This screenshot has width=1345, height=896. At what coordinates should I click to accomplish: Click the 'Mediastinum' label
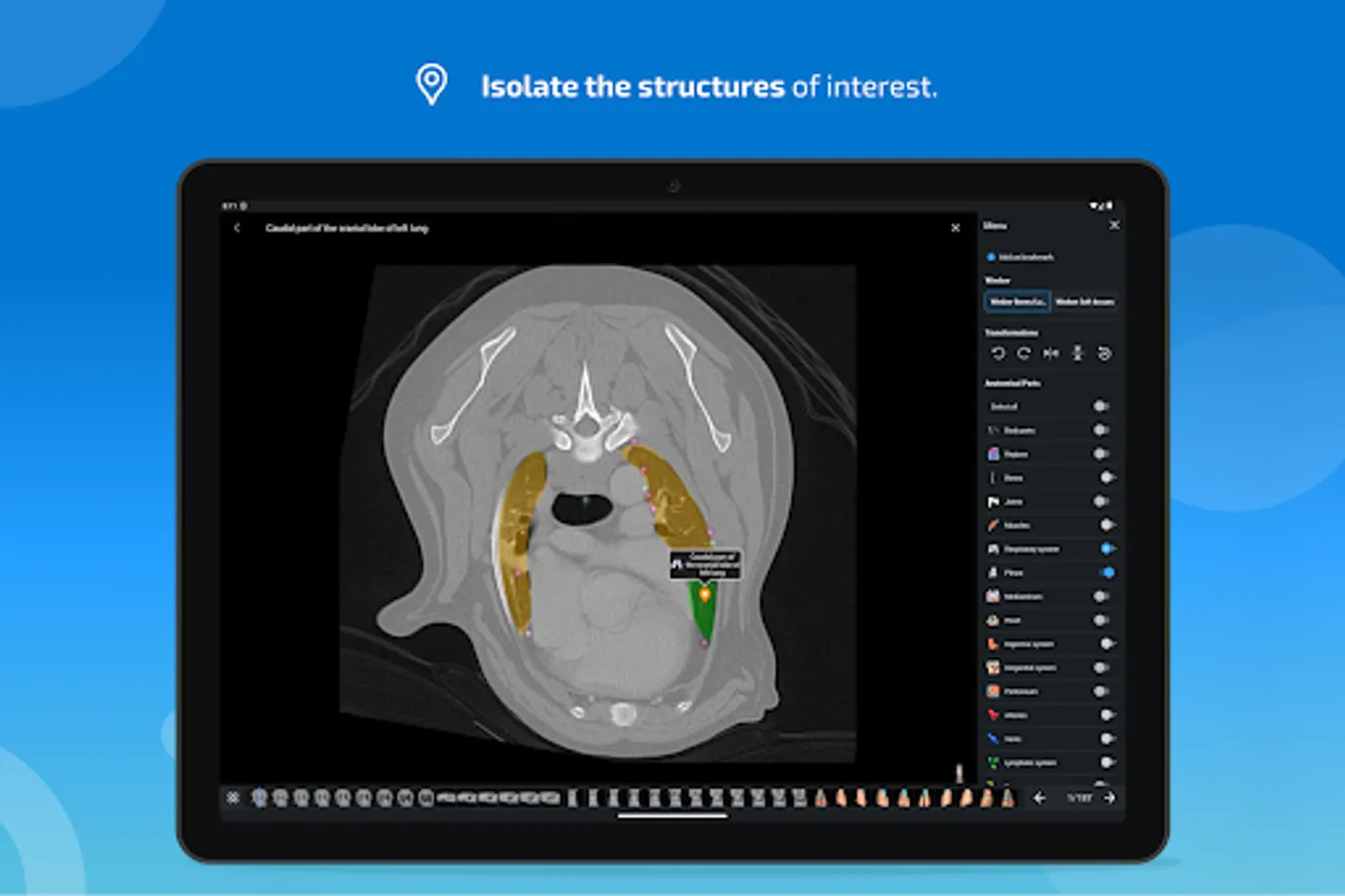point(1023,597)
